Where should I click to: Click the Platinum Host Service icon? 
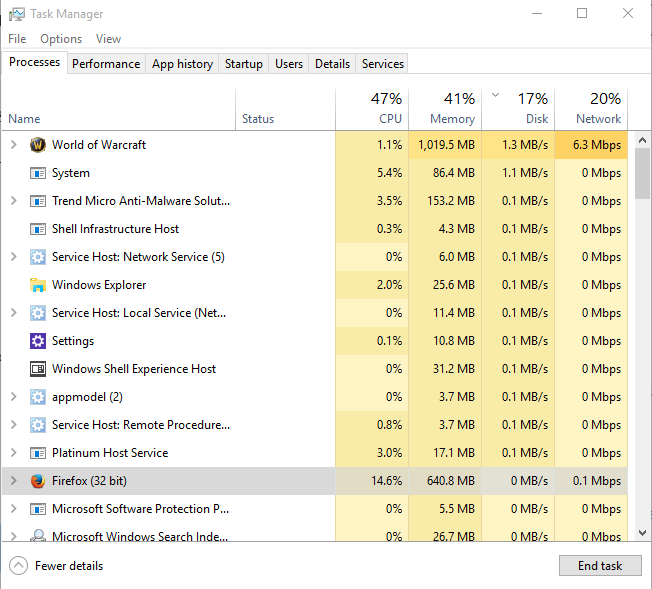pyautogui.click(x=38, y=453)
